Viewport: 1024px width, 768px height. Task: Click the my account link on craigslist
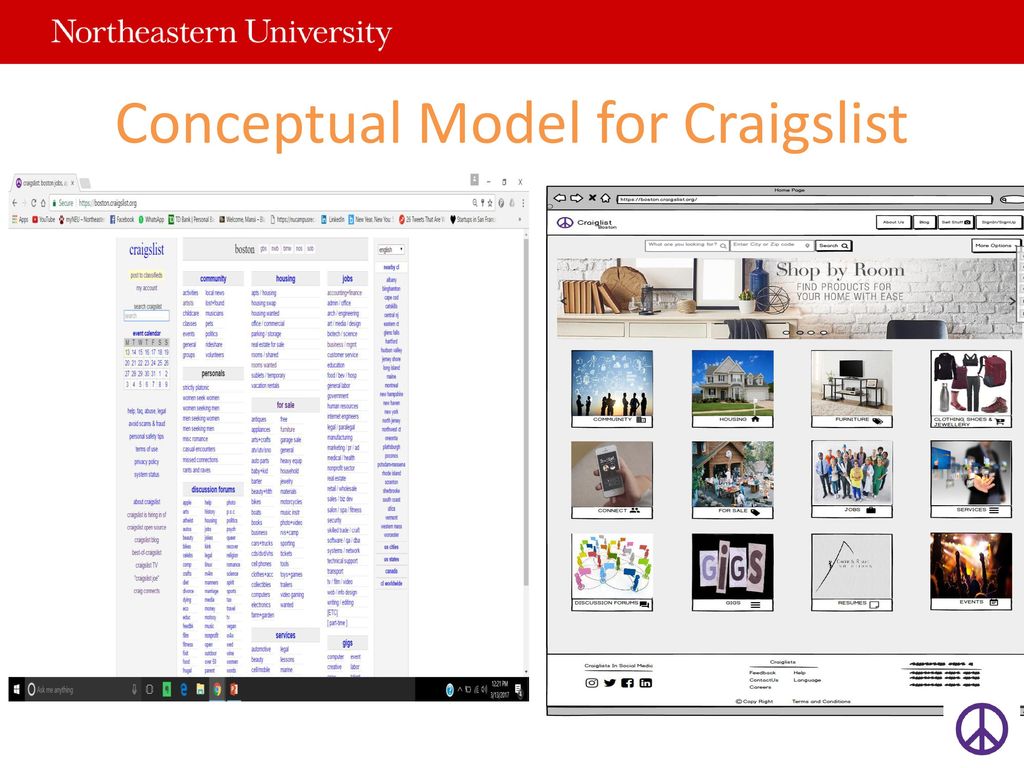click(147, 288)
